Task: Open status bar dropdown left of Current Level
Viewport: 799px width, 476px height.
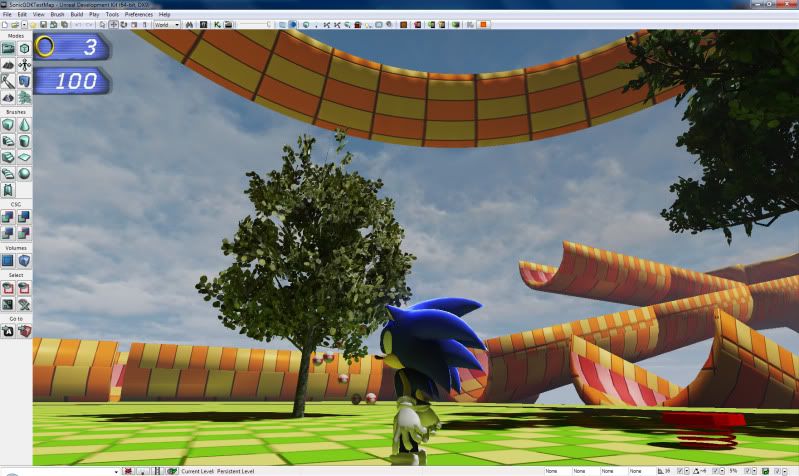Action: (116, 471)
